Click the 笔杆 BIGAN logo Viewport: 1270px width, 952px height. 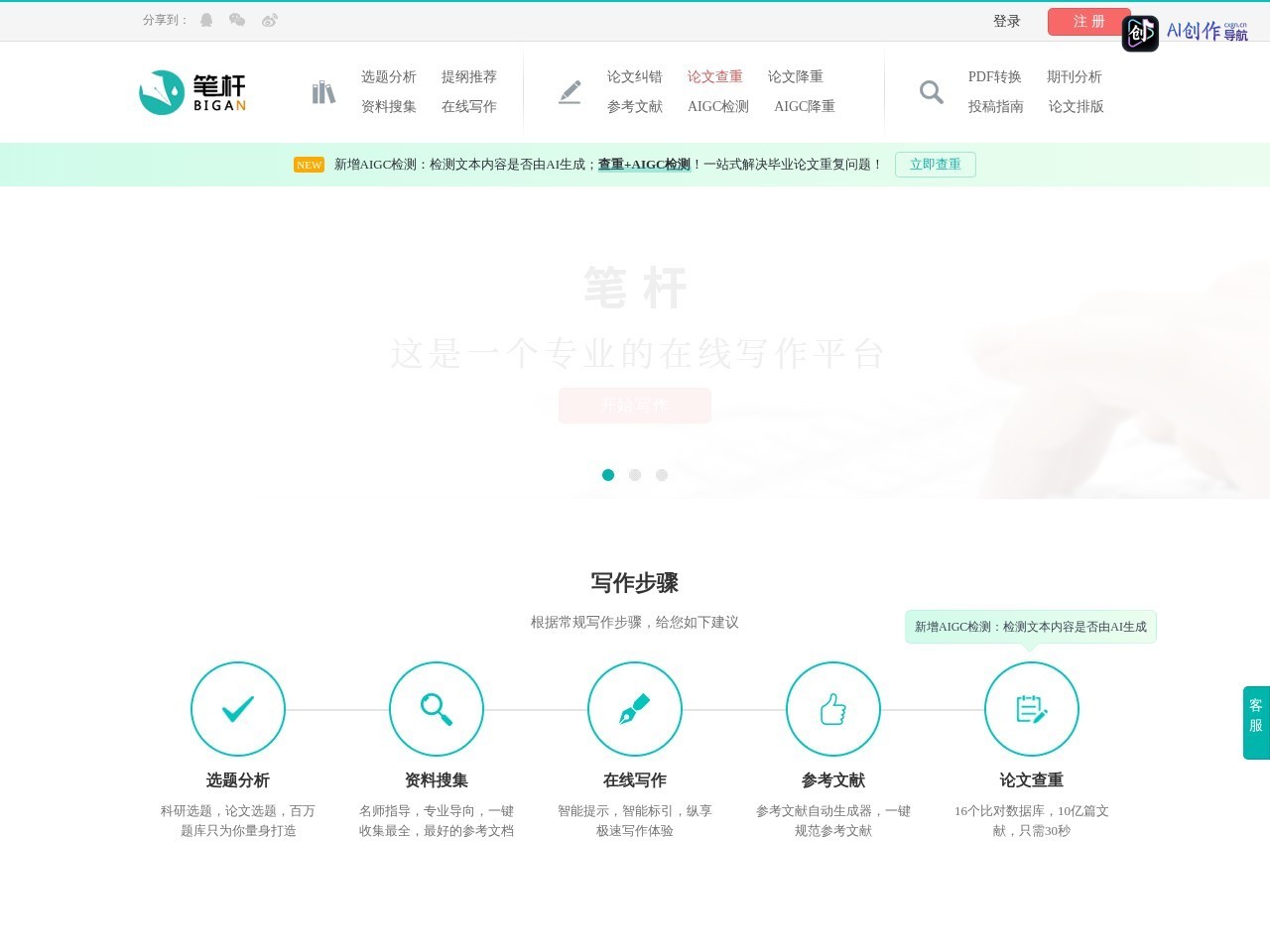(192, 92)
